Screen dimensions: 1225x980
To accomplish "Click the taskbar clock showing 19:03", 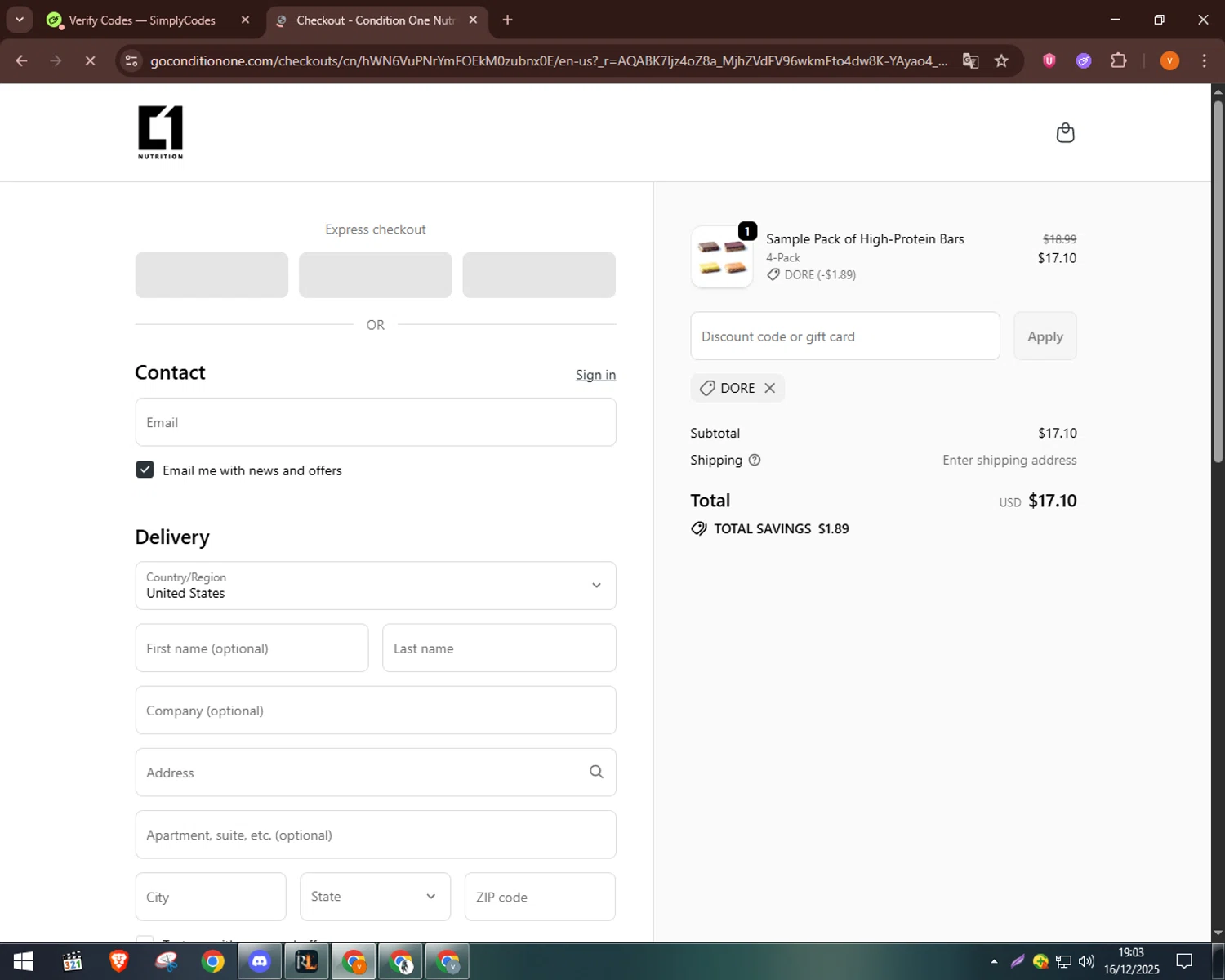I will [x=1131, y=961].
